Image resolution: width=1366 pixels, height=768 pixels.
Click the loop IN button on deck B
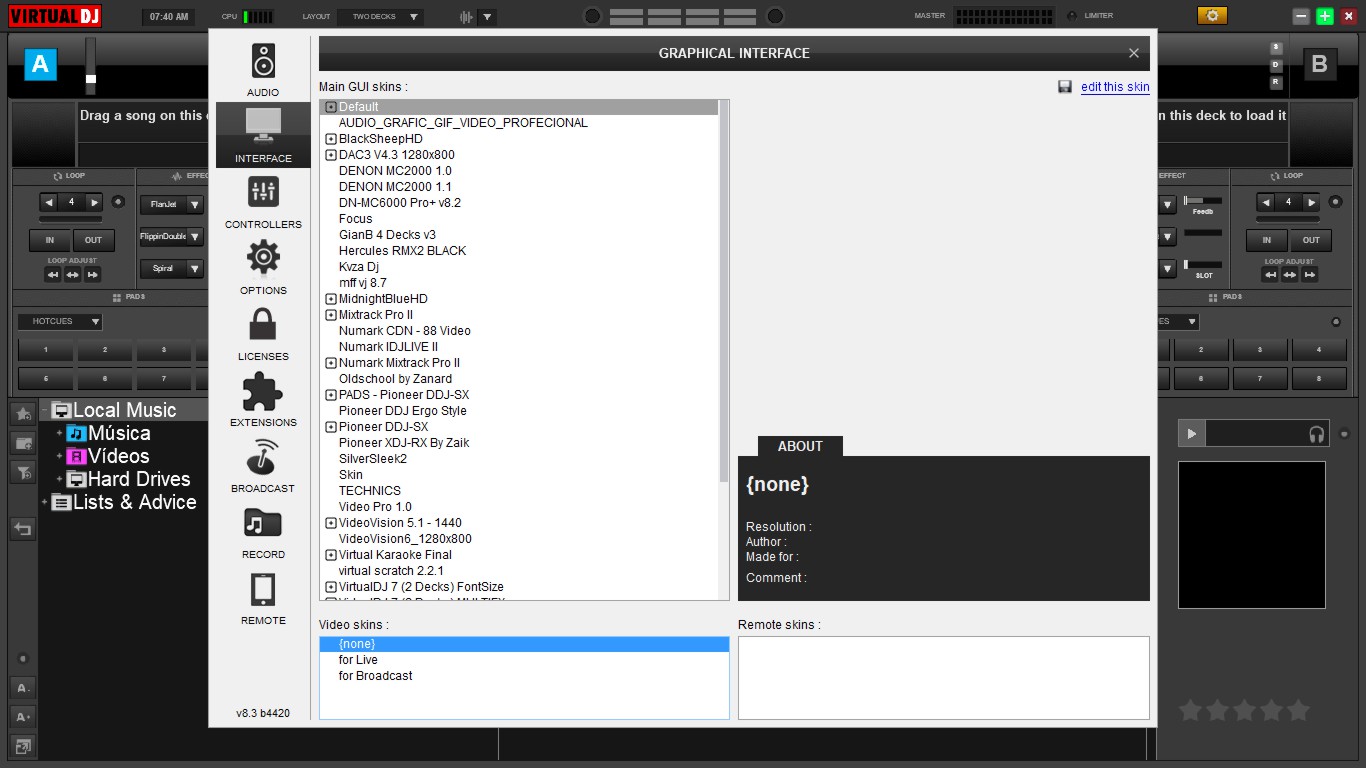pos(1267,240)
